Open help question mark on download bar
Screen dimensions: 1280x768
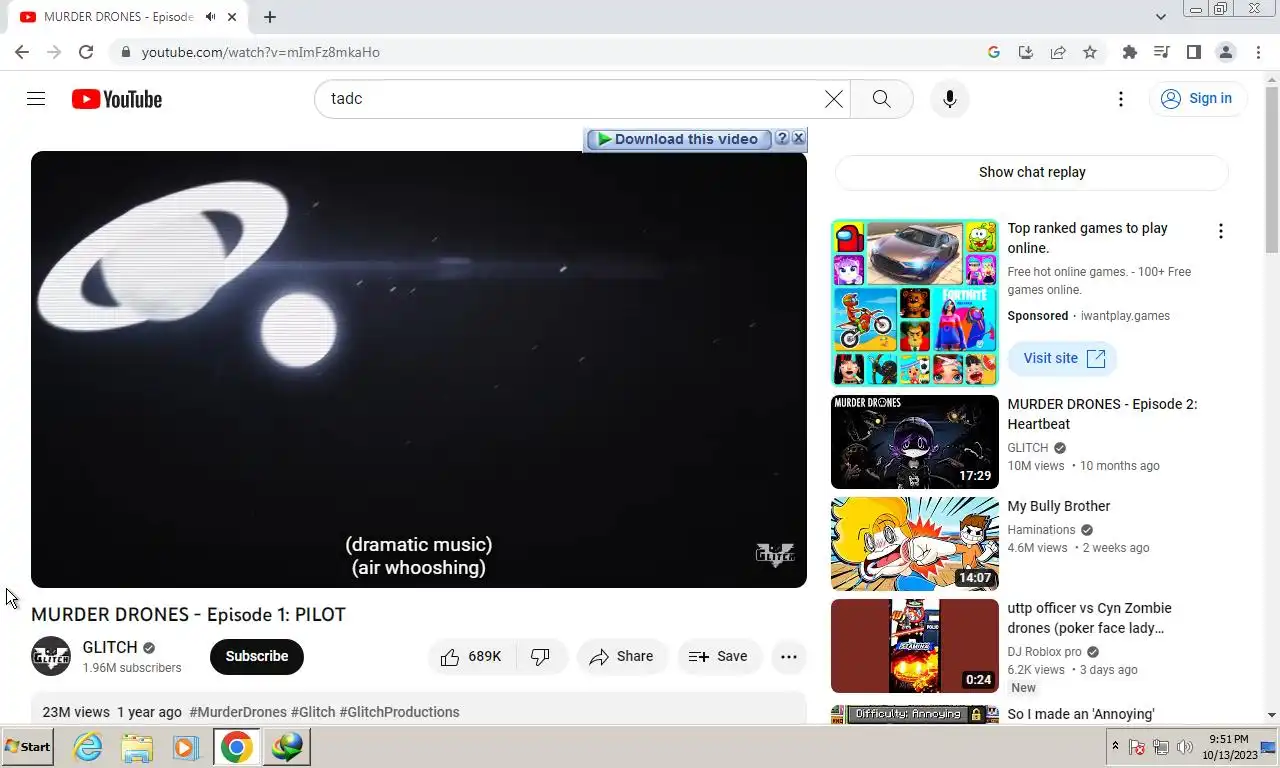782,139
